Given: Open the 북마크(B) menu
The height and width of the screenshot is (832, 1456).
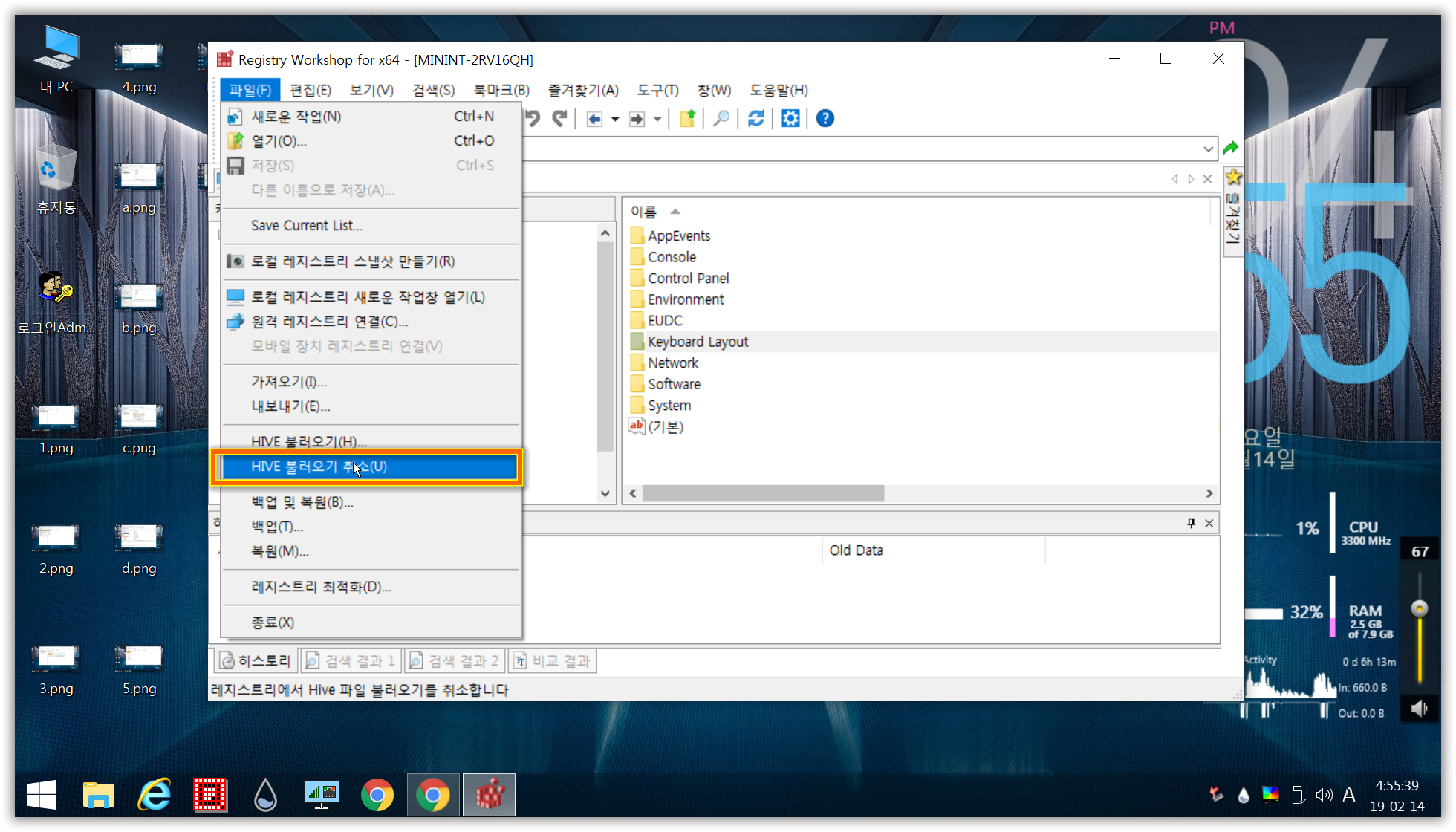Looking at the screenshot, I should point(501,90).
